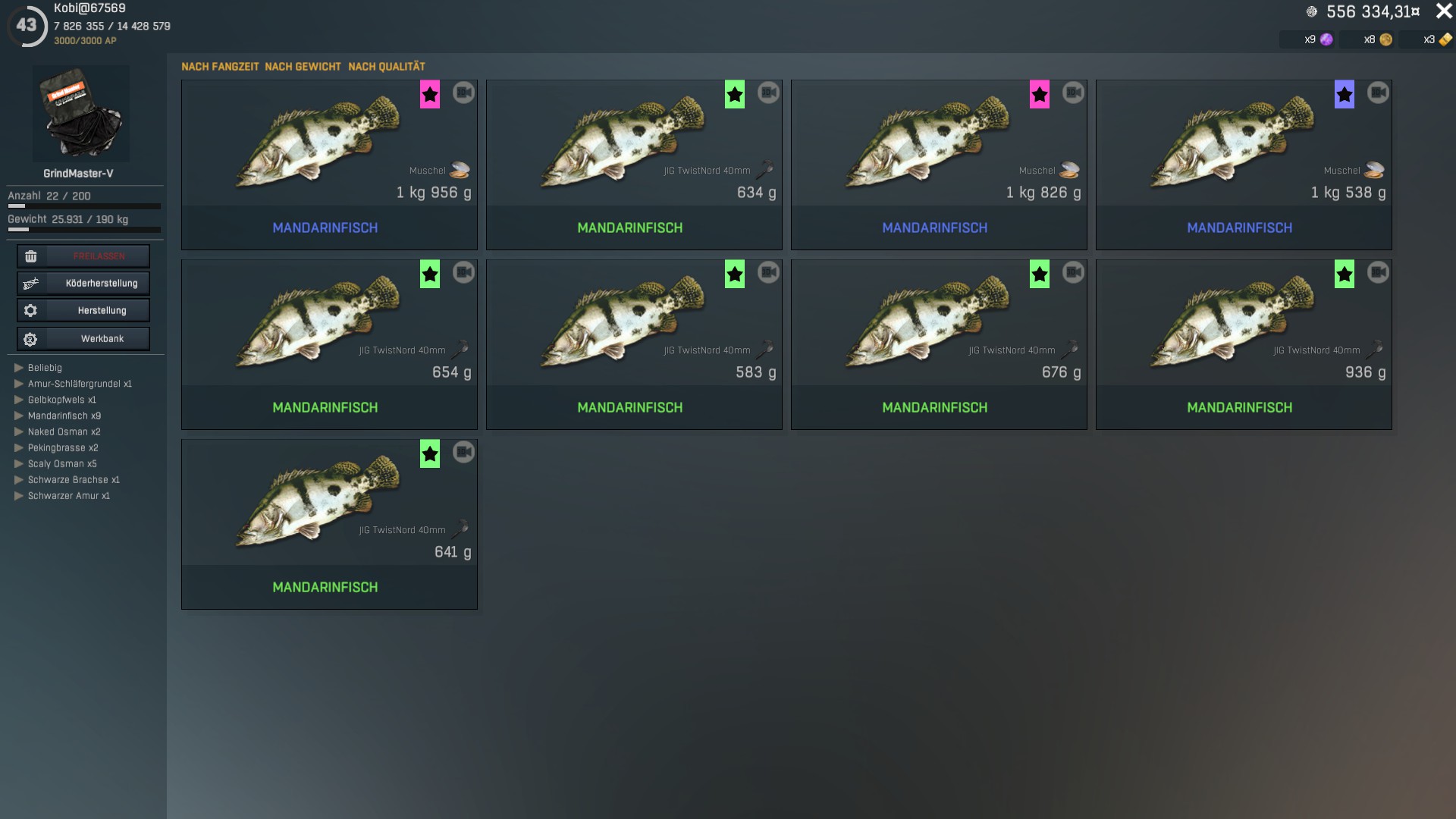Viewport: 1456px width, 819px height.
Task: Click the workbench icon beside Werkbank
Action: tap(30, 339)
